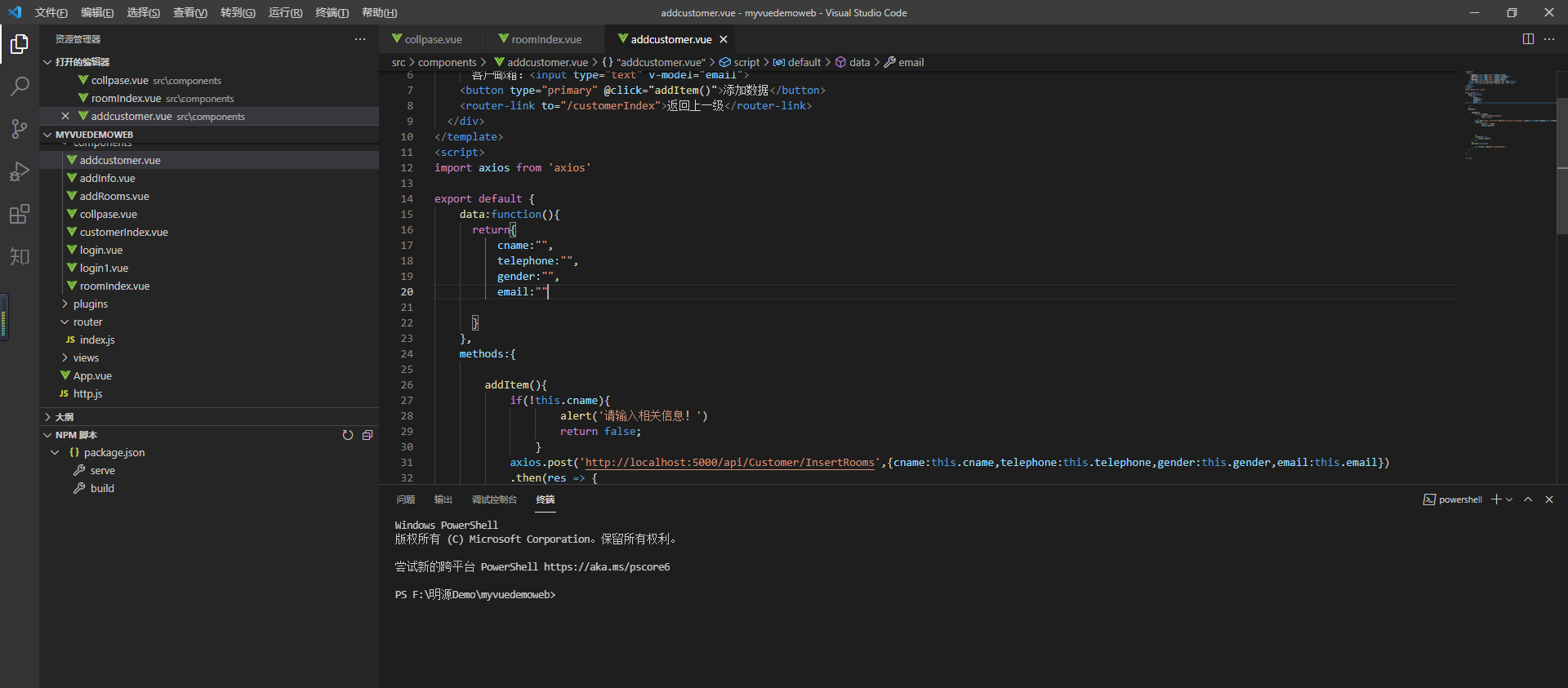Screen dimensions: 1568x688
Task: Open the 运行(R) menu
Action: [x=286, y=12]
